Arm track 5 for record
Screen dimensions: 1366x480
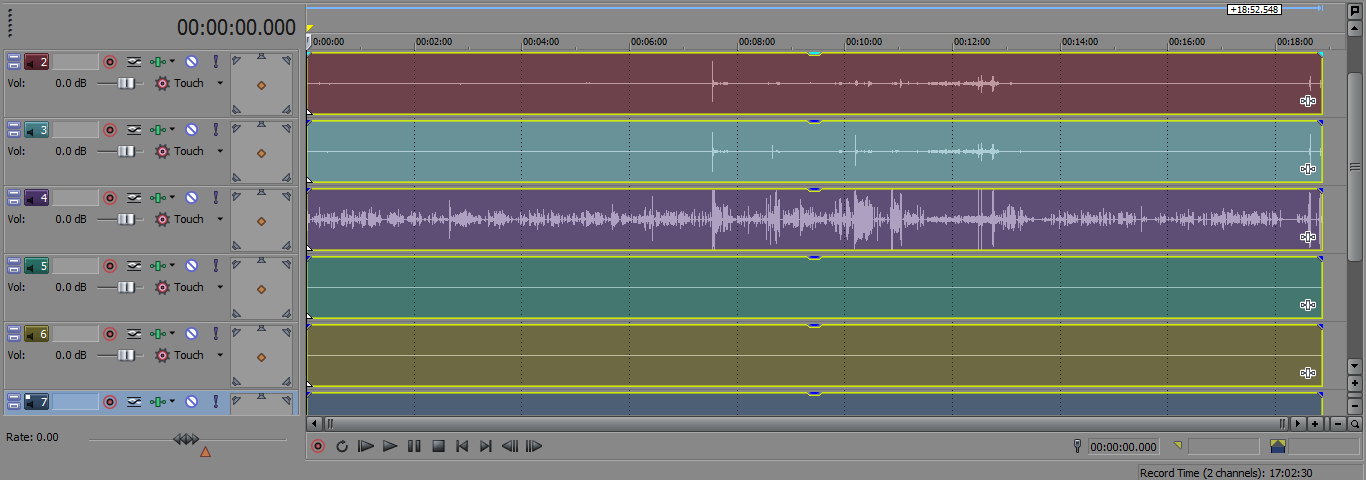111,266
